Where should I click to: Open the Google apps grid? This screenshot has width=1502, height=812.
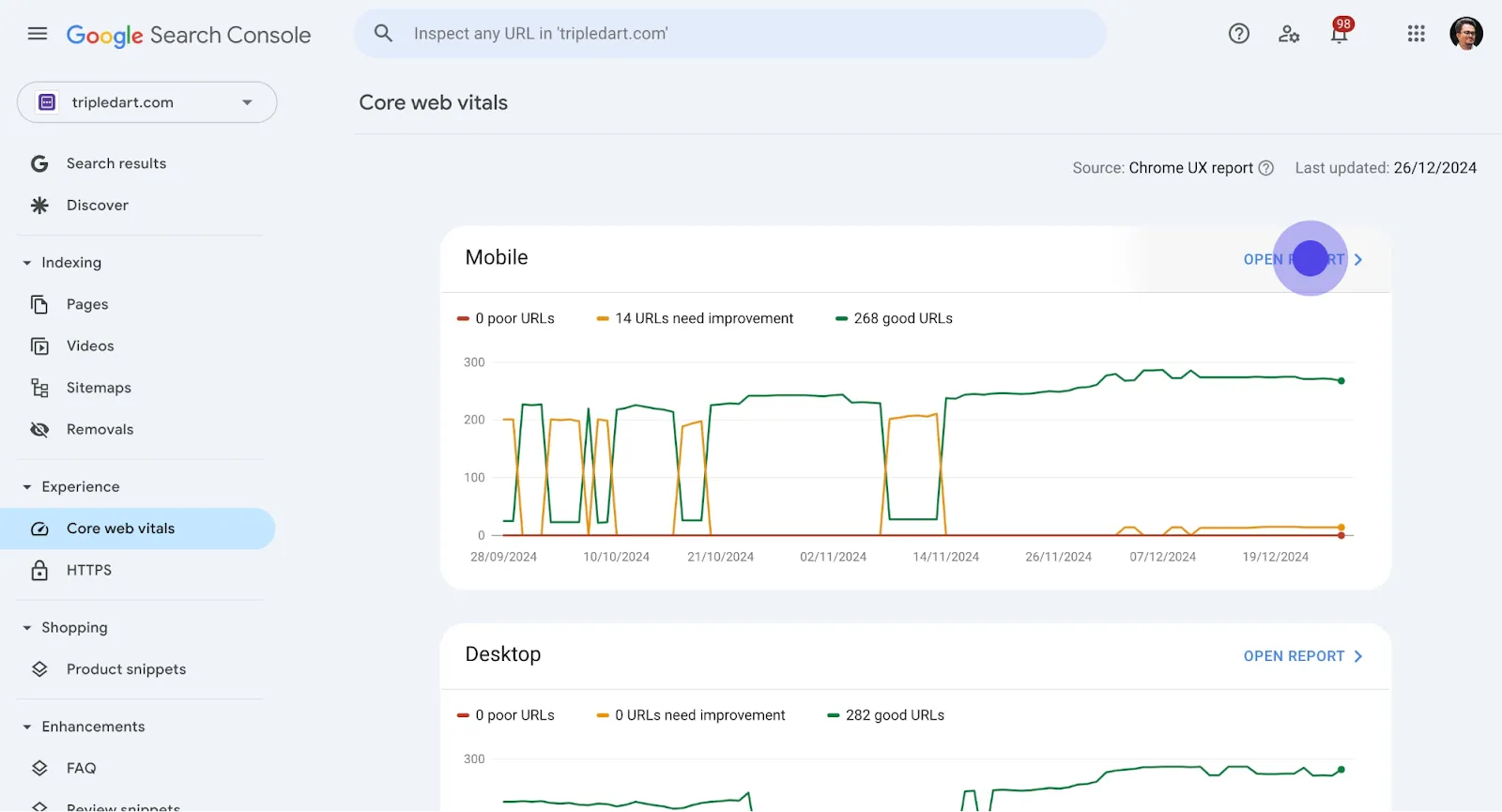tap(1417, 34)
